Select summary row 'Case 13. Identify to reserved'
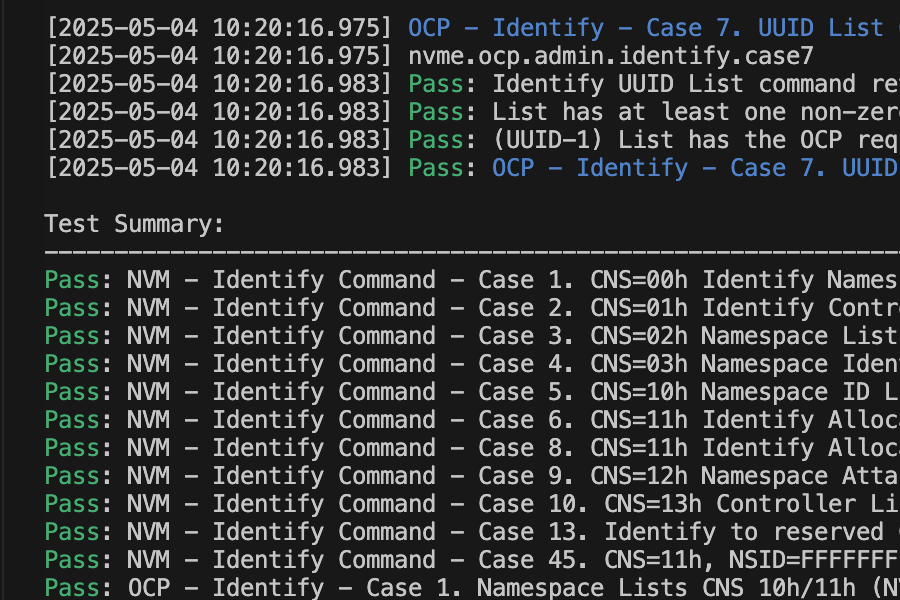The width and height of the screenshot is (900, 600). pos(472,532)
